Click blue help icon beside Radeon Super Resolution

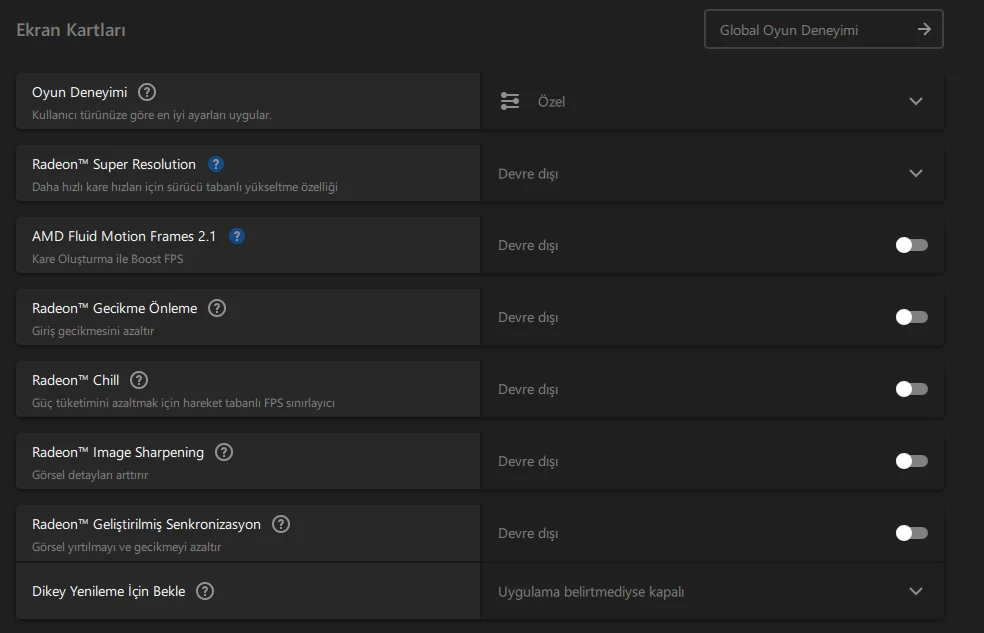(x=216, y=164)
